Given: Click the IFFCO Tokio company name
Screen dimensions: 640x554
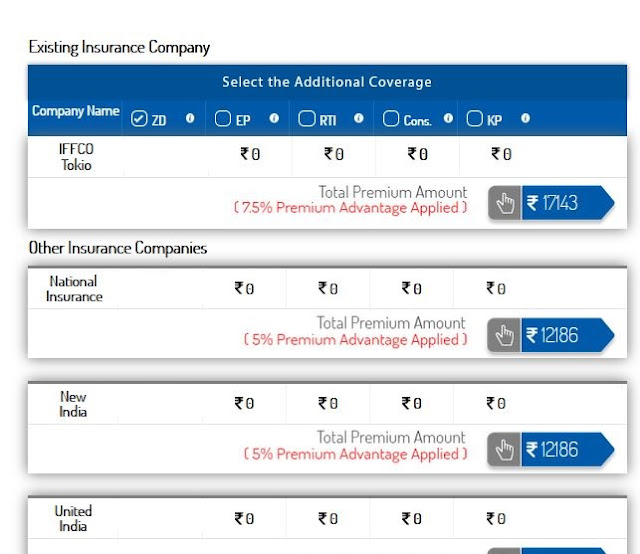Looking at the screenshot, I should pyautogui.click(x=76, y=157).
